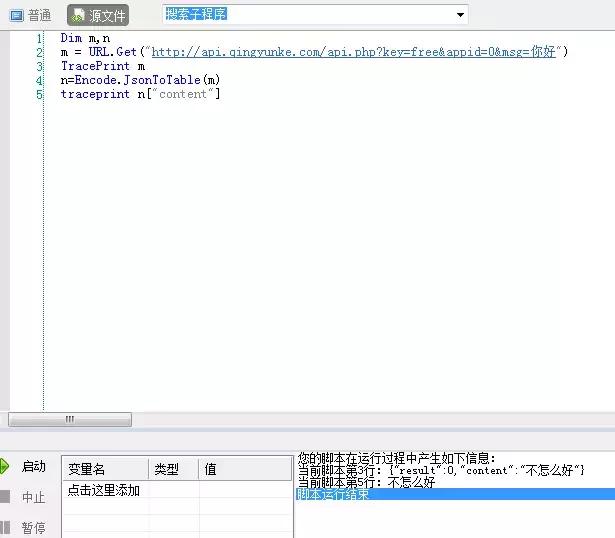Start the script with 启动

(x=33, y=466)
